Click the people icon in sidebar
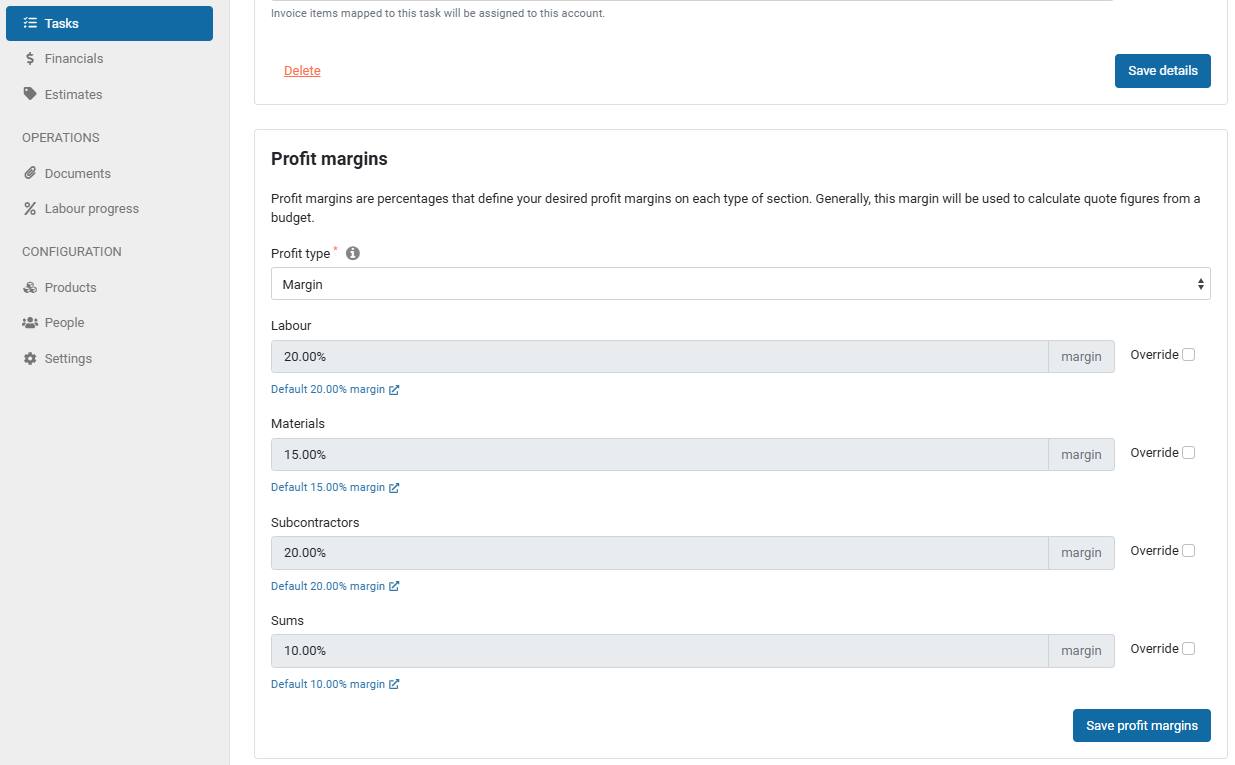Screen dimensions: 1235x765 (30, 323)
